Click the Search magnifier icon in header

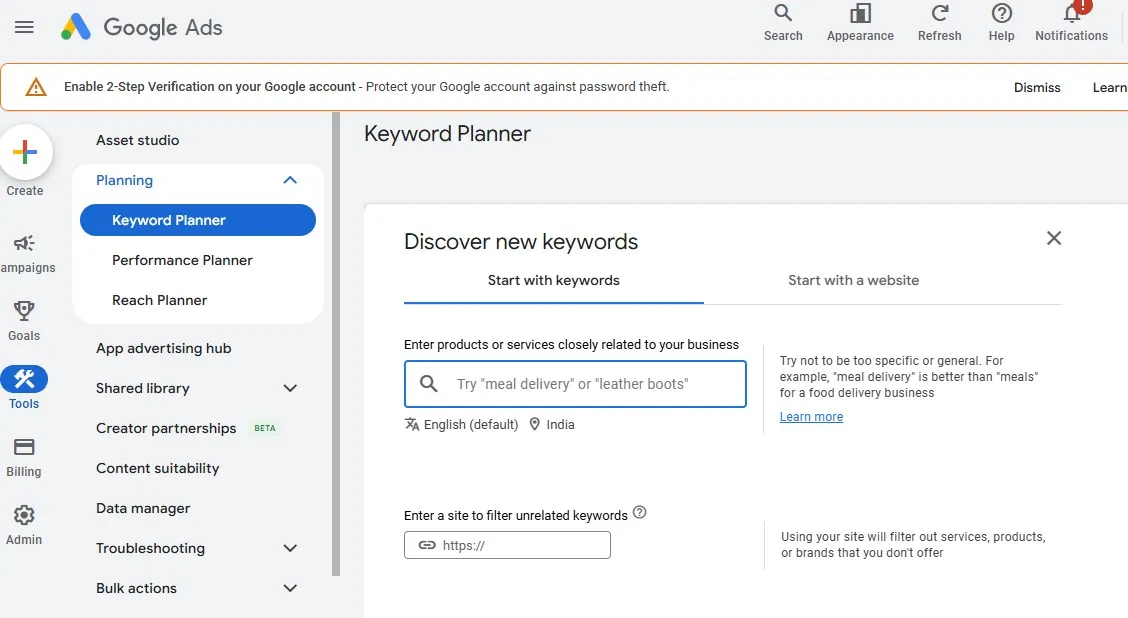click(783, 13)
